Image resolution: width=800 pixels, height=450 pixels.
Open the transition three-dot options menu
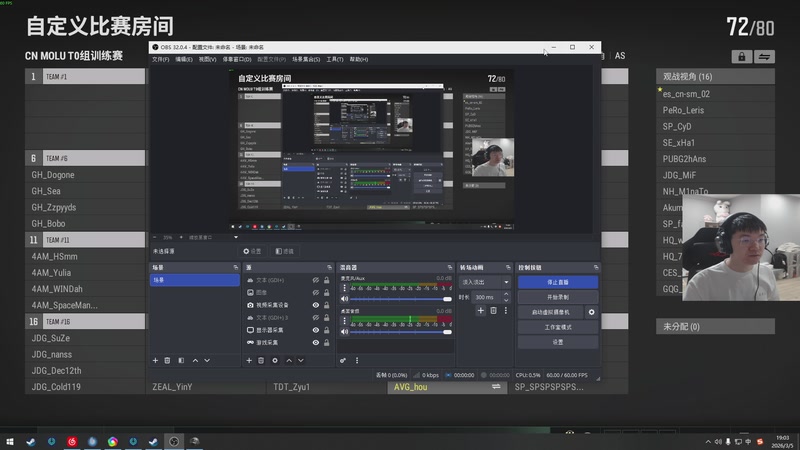pyautogui.click(x=507, y=311)
